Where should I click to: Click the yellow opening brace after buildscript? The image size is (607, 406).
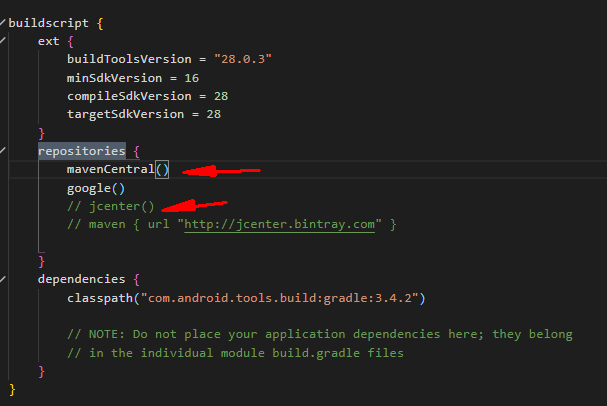[100, 24]
